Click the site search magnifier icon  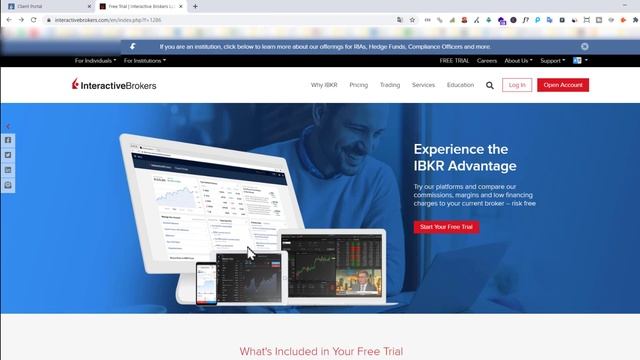(490, 85)
